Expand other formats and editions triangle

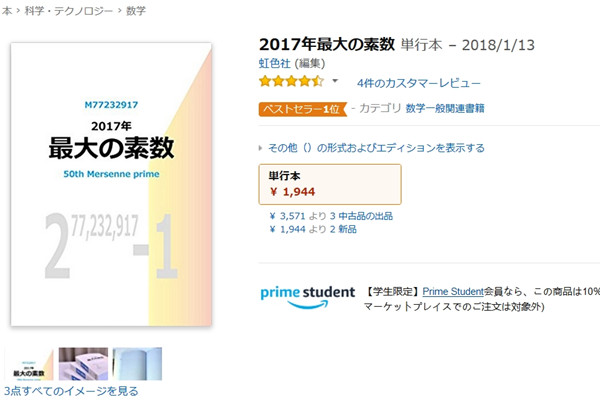click(261, 148)
